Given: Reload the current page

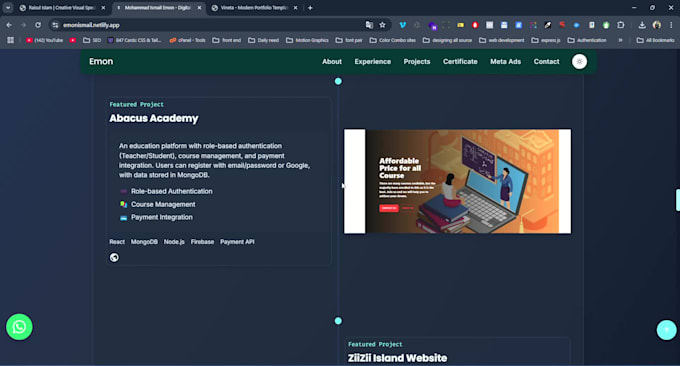Looking at the screenshot, I should [38, 25].
